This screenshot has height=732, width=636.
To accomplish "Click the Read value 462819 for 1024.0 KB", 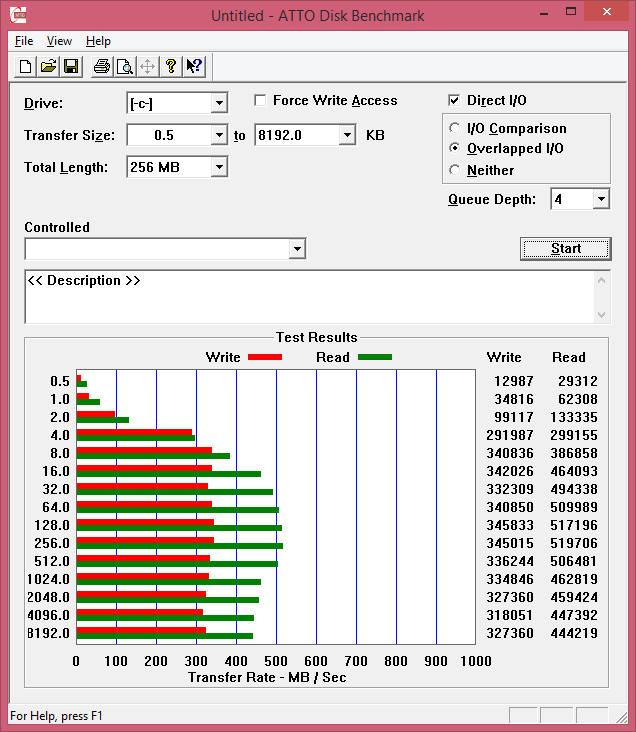I will 573,579.
